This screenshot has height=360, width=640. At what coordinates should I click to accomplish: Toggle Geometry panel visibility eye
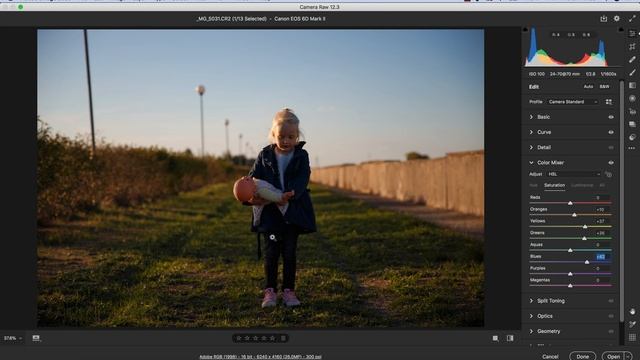(611, 331)
